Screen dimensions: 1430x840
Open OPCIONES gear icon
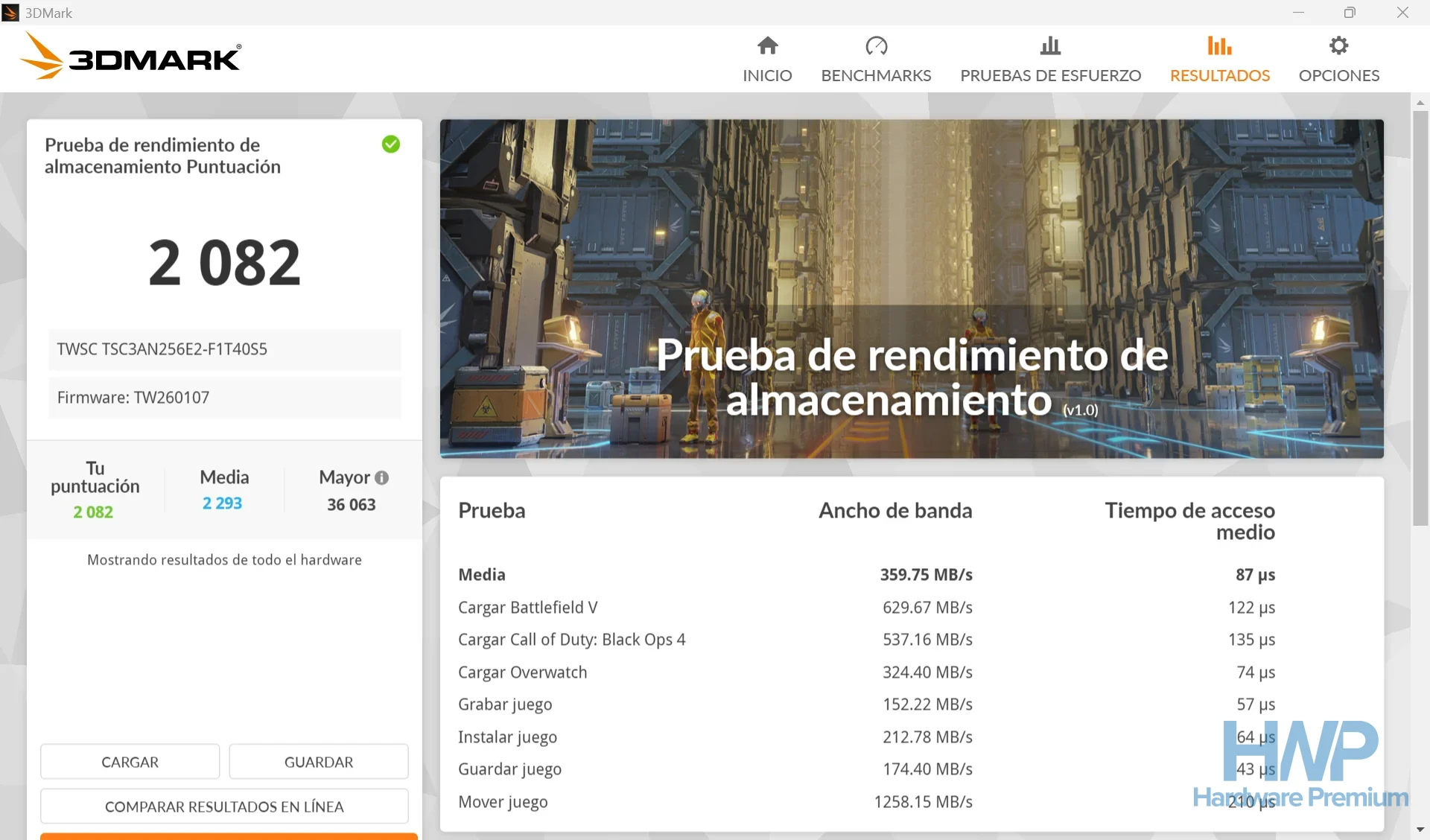click(x=1338, y=46)
